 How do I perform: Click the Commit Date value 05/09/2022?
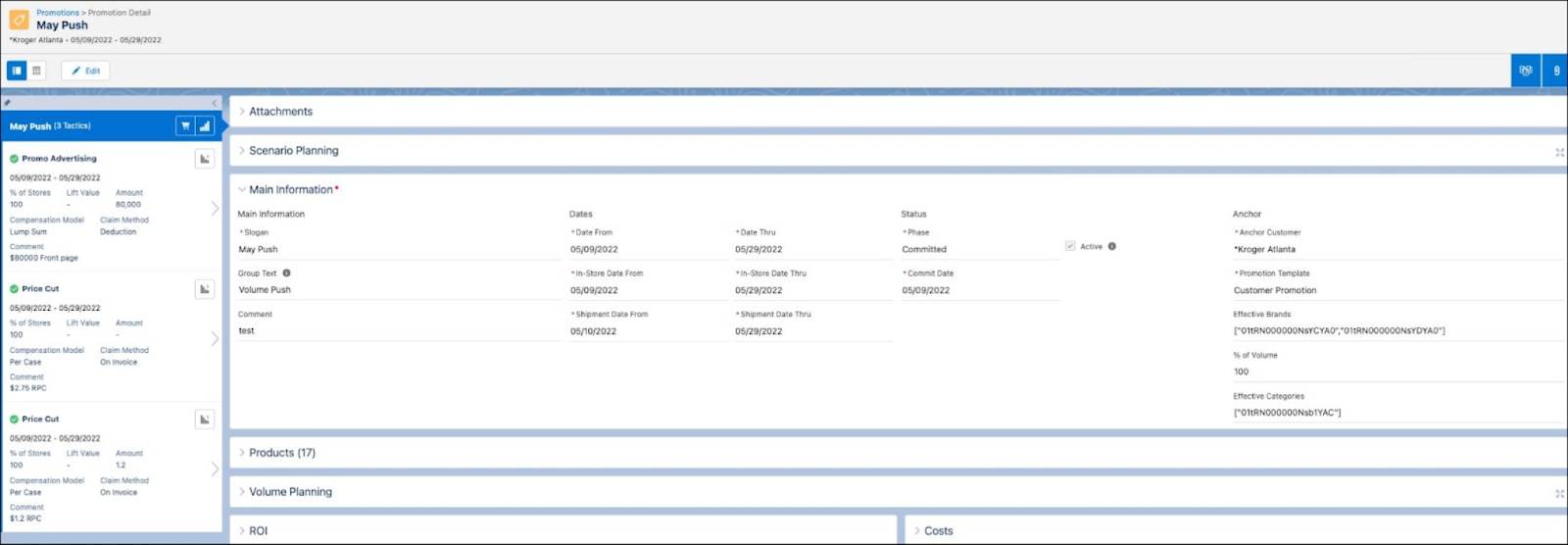[x=926, y=290]
